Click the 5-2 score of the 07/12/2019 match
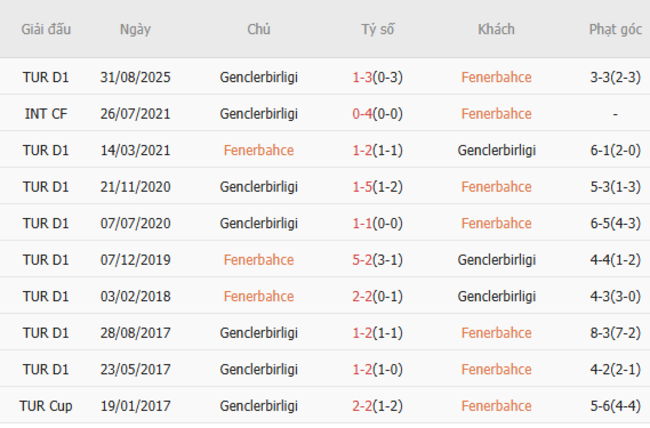The height and width of the screenshot is (428, 650). (362, 260)
